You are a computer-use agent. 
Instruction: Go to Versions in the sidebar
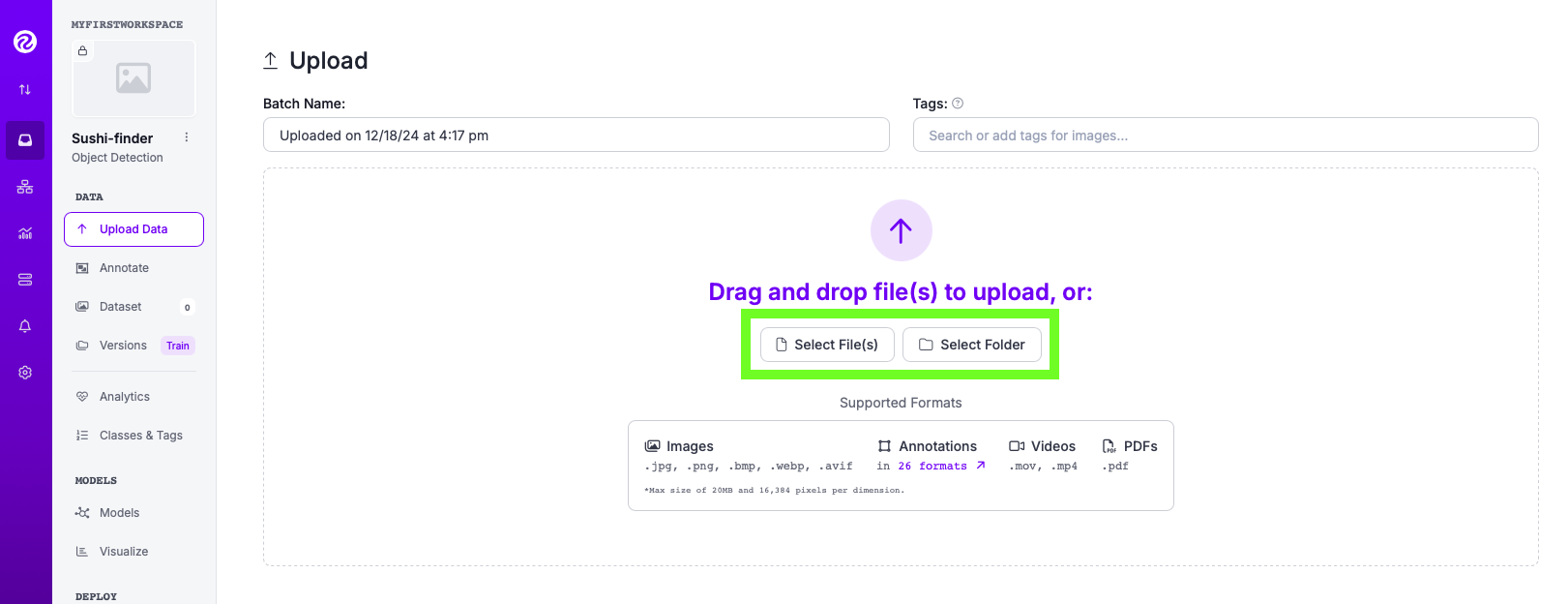(x=123, y=346)
